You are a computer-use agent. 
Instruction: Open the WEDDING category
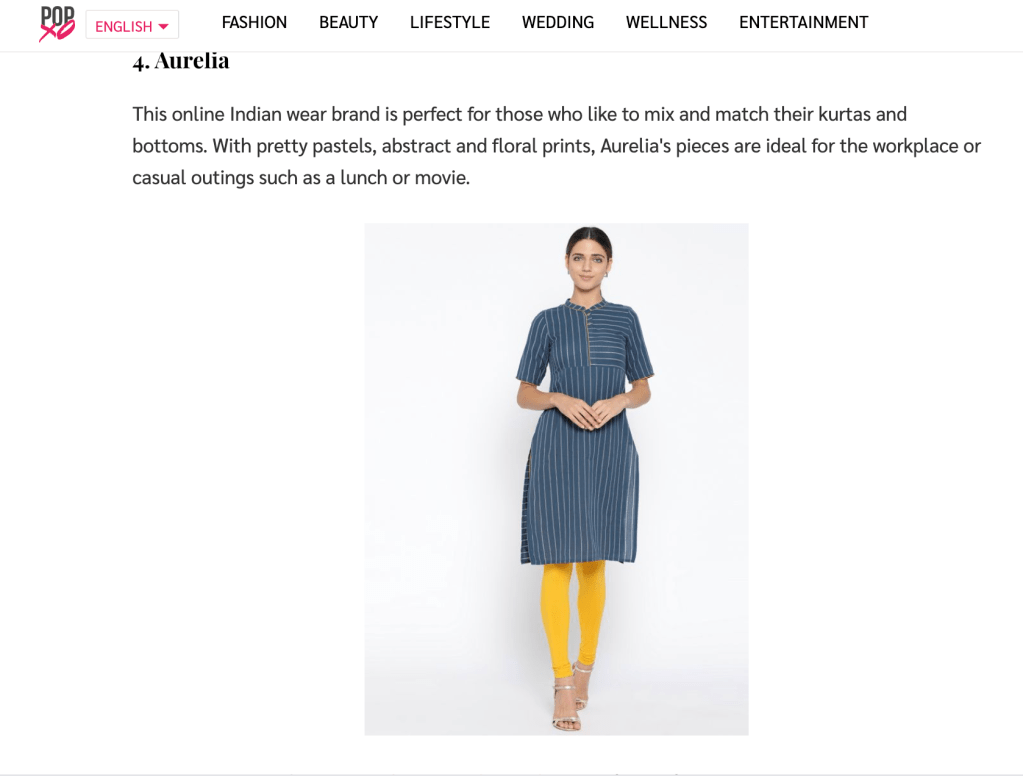pos(558,22)
